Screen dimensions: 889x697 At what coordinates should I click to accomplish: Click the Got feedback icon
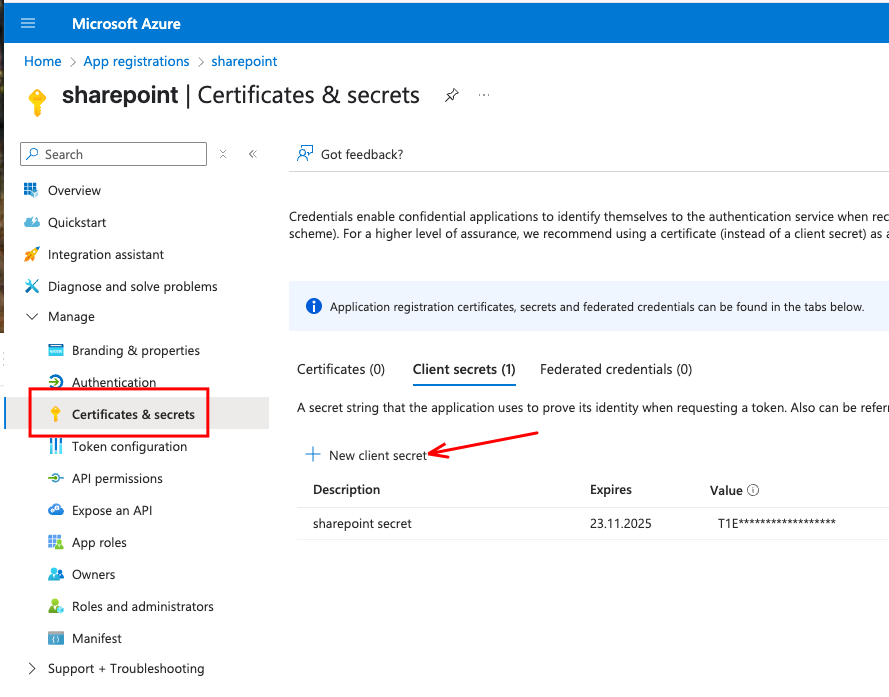click(x=306, y=154)
